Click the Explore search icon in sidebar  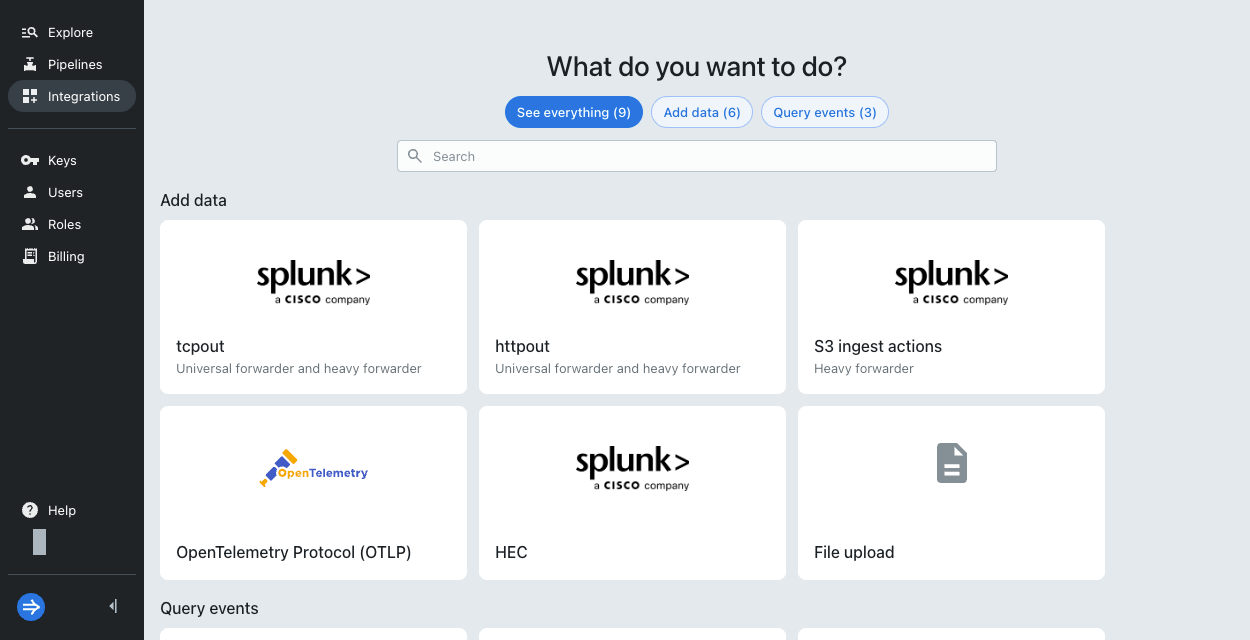point(30,32)
